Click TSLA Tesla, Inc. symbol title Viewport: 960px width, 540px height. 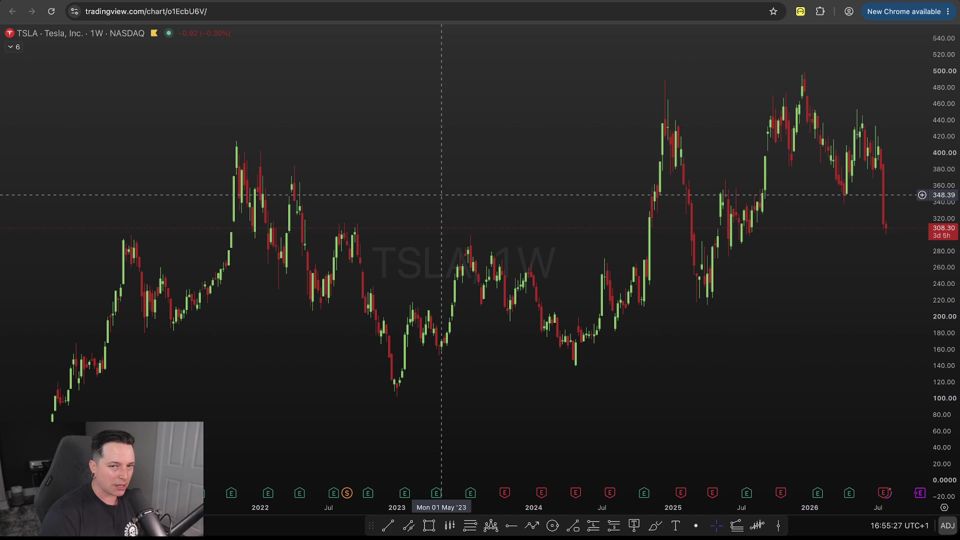[80, 33]
